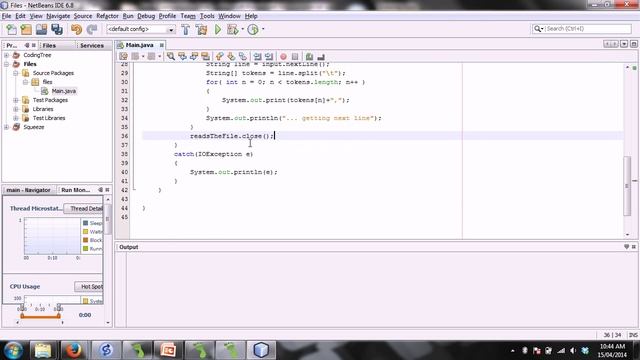Screen dimensions: 640x360
Task: Open the Debug menu
Action: click(x=146, y=16)
